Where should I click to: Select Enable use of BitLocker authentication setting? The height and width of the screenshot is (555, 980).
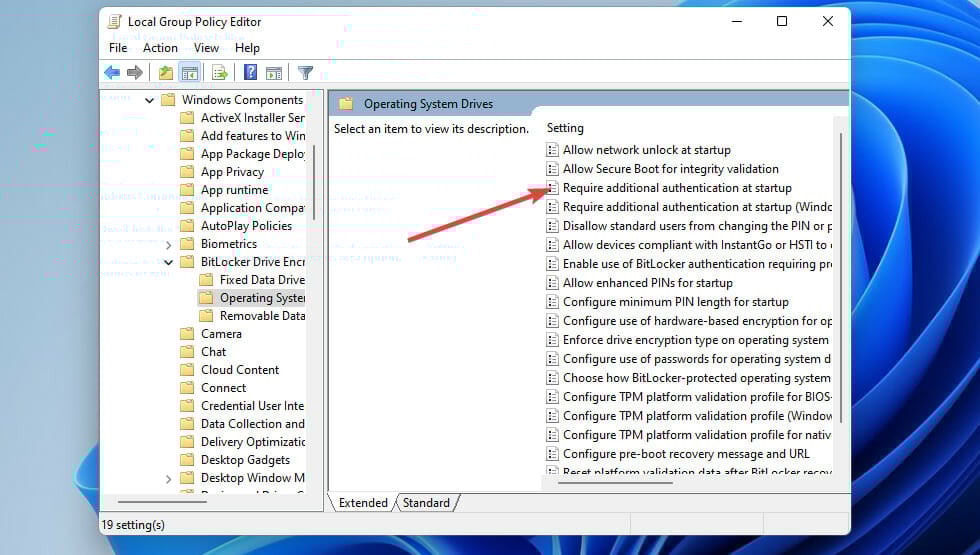697,264
